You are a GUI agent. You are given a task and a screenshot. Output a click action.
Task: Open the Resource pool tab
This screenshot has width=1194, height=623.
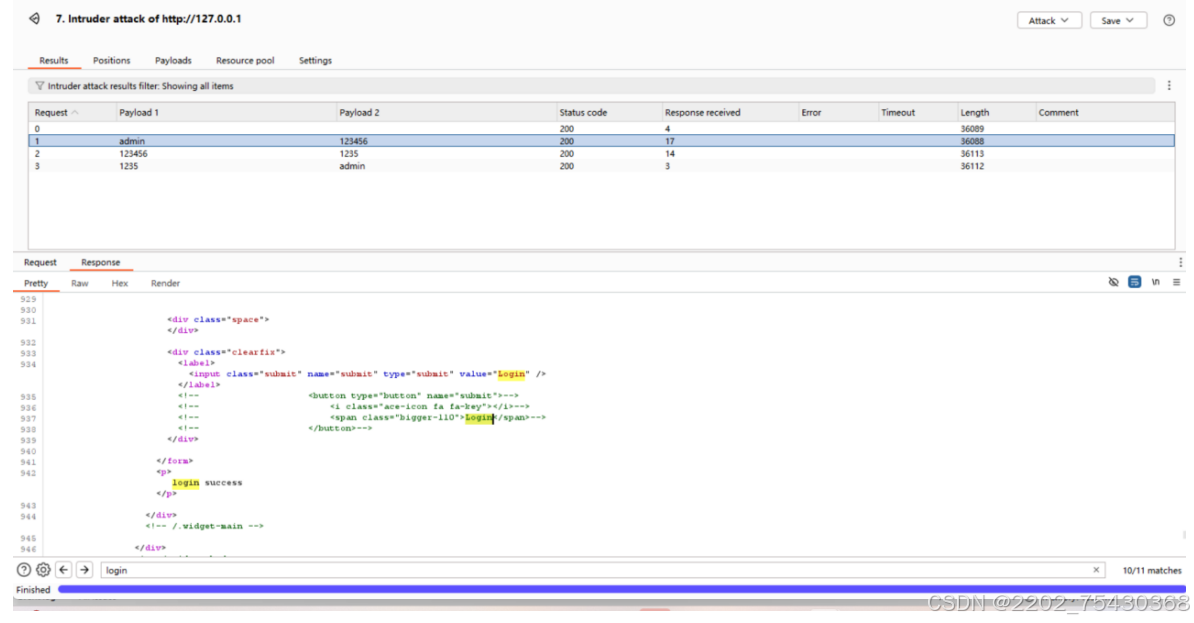point(244,60)
